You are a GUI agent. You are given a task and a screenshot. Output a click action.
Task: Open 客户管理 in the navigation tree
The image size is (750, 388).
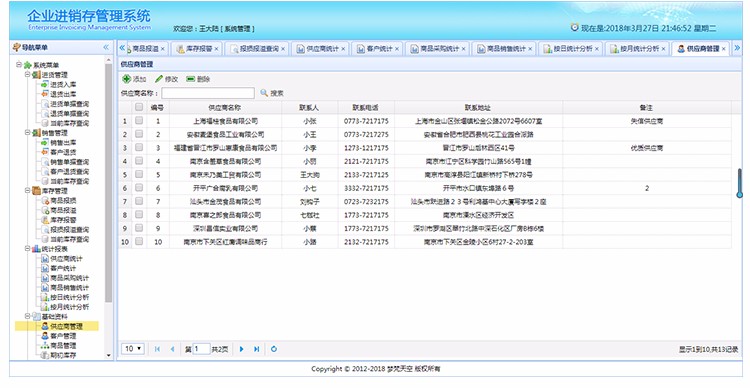(x=63, y=336)
